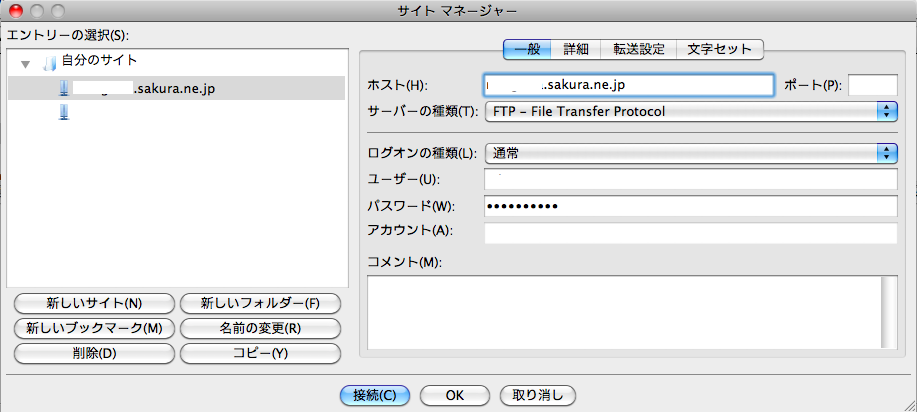Switch to the 転送設定 tab
Viewport: 917px width, 412px height.
point(639,48)
